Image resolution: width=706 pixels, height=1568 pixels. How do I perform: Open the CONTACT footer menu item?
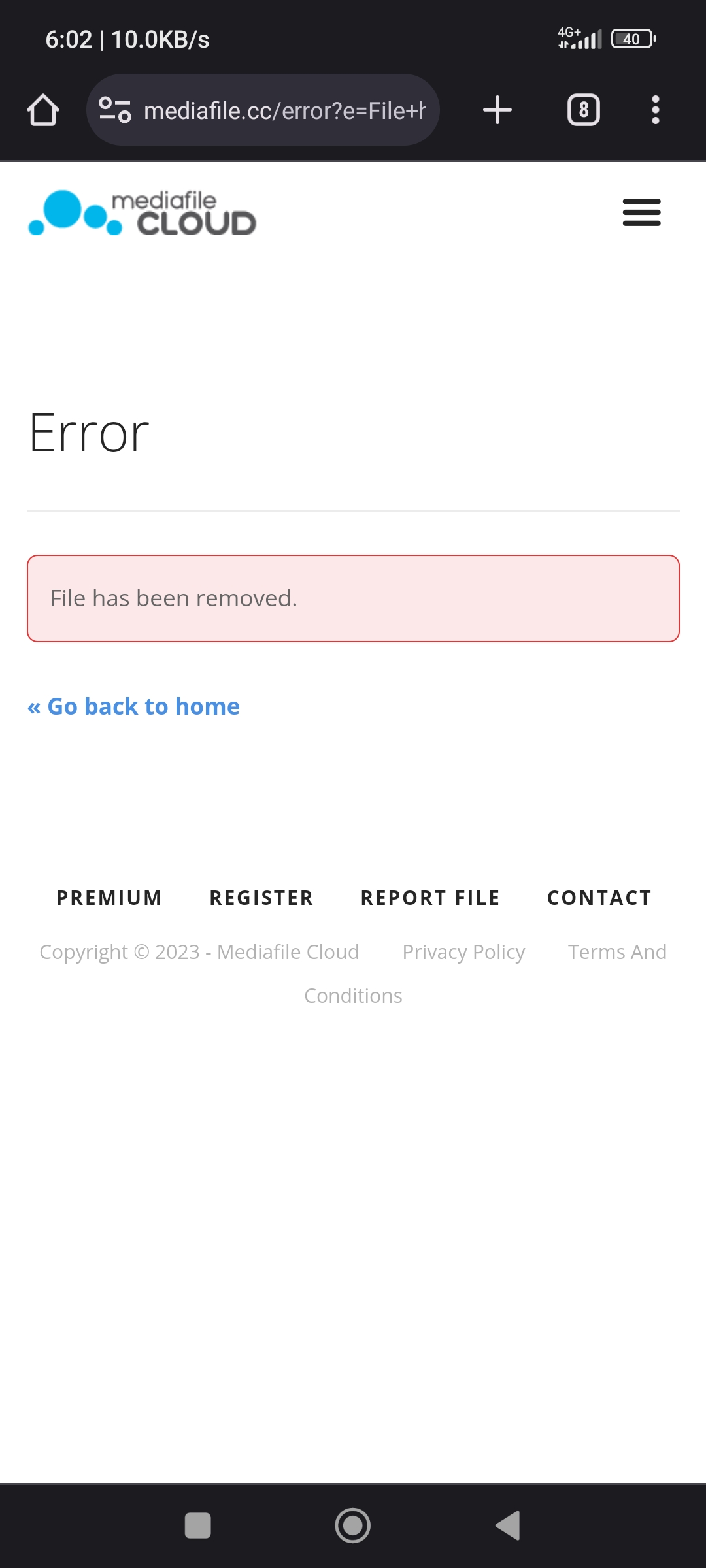tap(599, 898)
